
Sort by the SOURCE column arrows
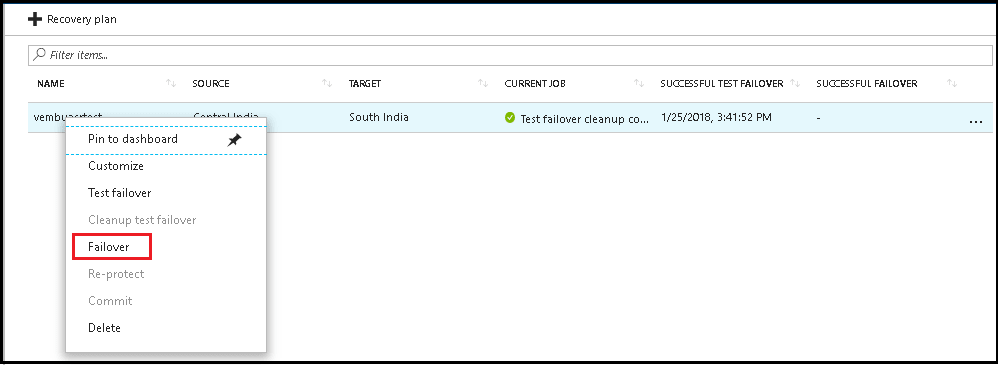(327, 83)
